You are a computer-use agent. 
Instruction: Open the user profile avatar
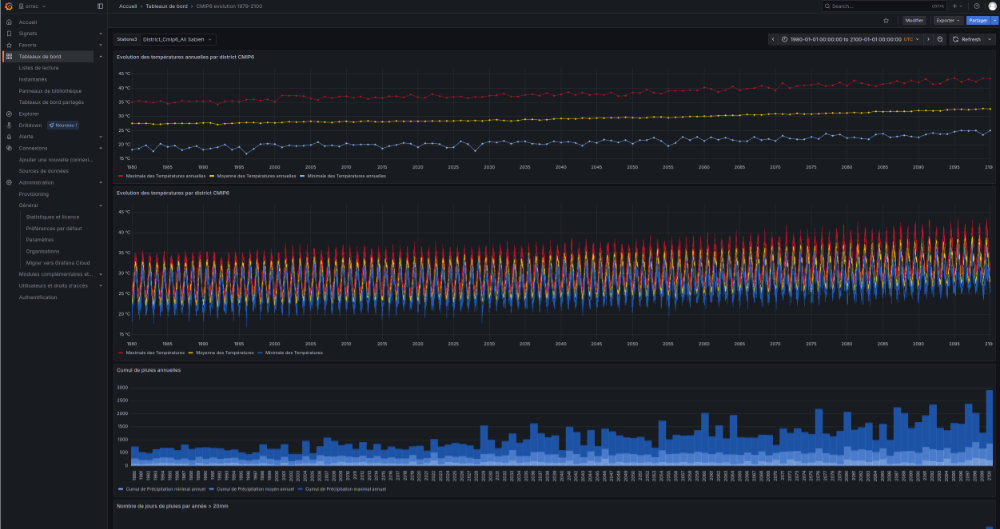click(x=990, y=6)
